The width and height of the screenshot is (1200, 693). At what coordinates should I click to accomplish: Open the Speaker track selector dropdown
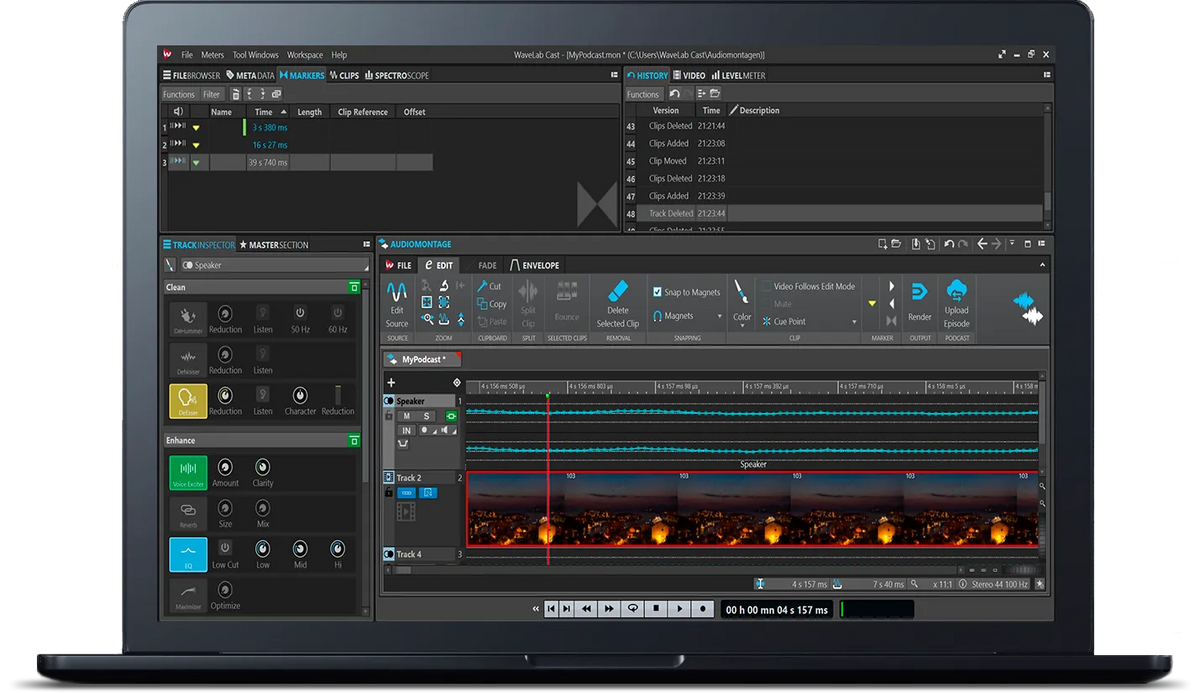coord(275,265)
